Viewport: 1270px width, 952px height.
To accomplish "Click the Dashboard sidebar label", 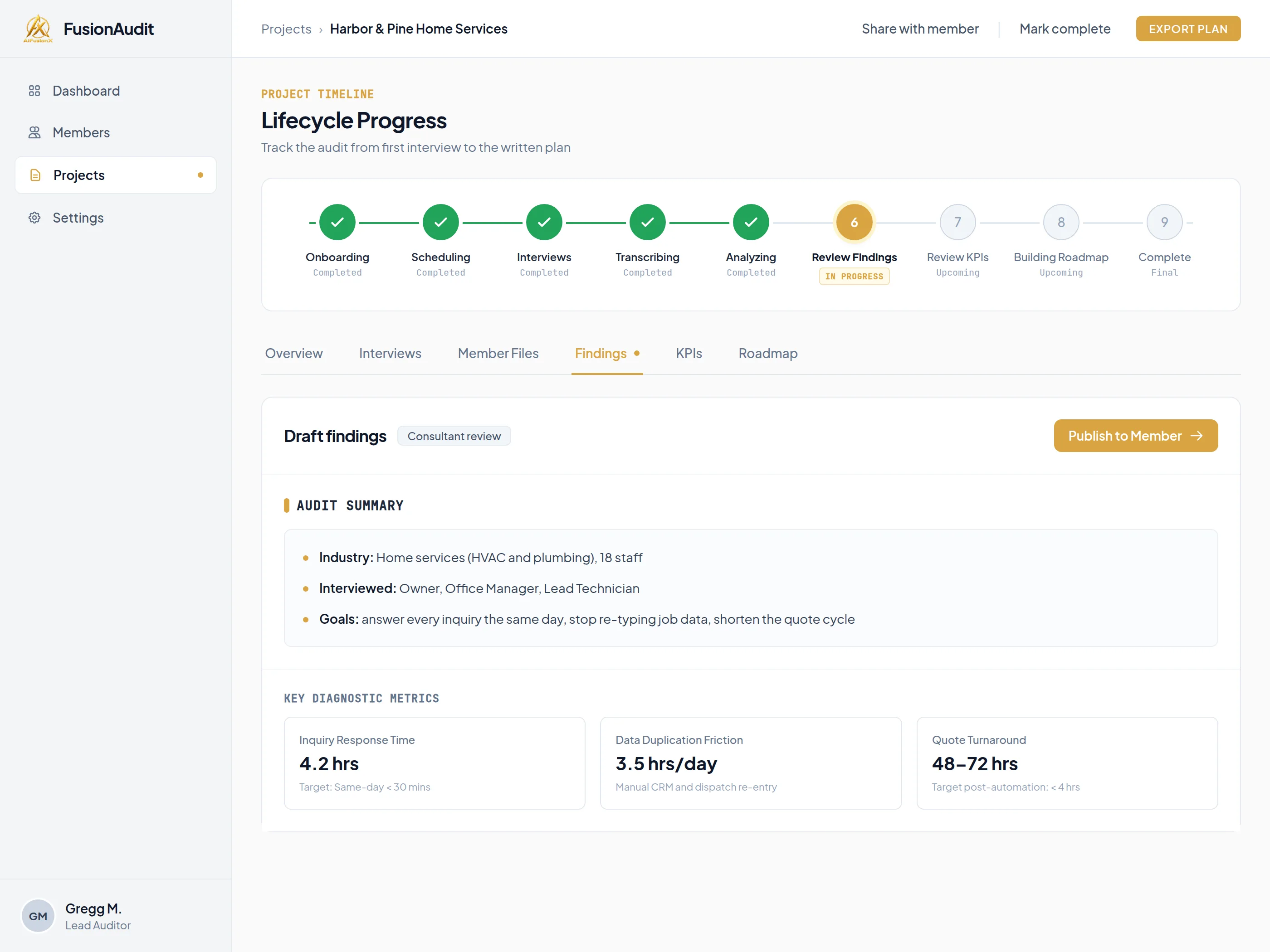I will (86, 91).
